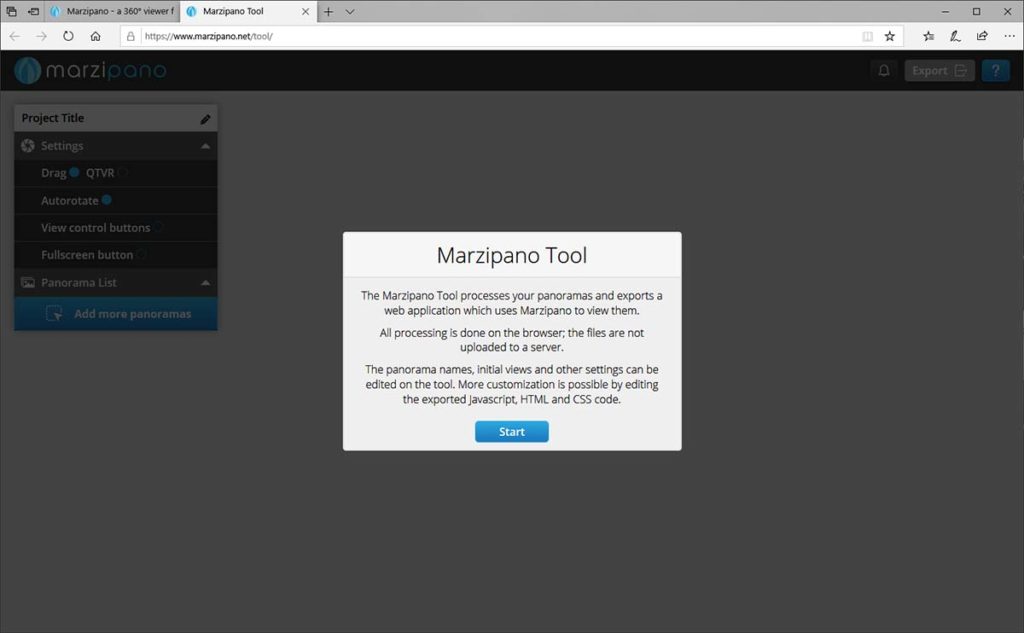The width and height of the screenshot is (1024, 633).
Task: Maximize the browser window
Action: coord(976,11)
